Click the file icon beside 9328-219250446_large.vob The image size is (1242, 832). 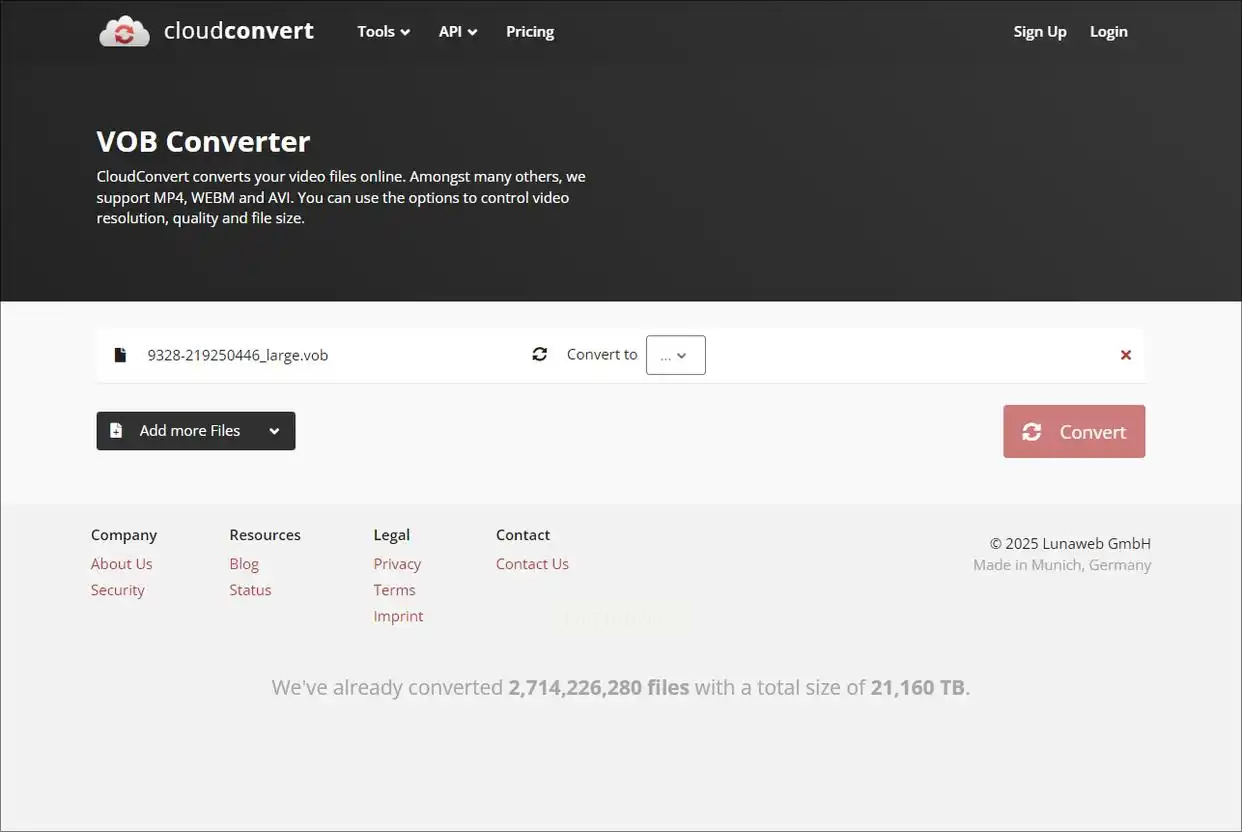pos(120,355)
